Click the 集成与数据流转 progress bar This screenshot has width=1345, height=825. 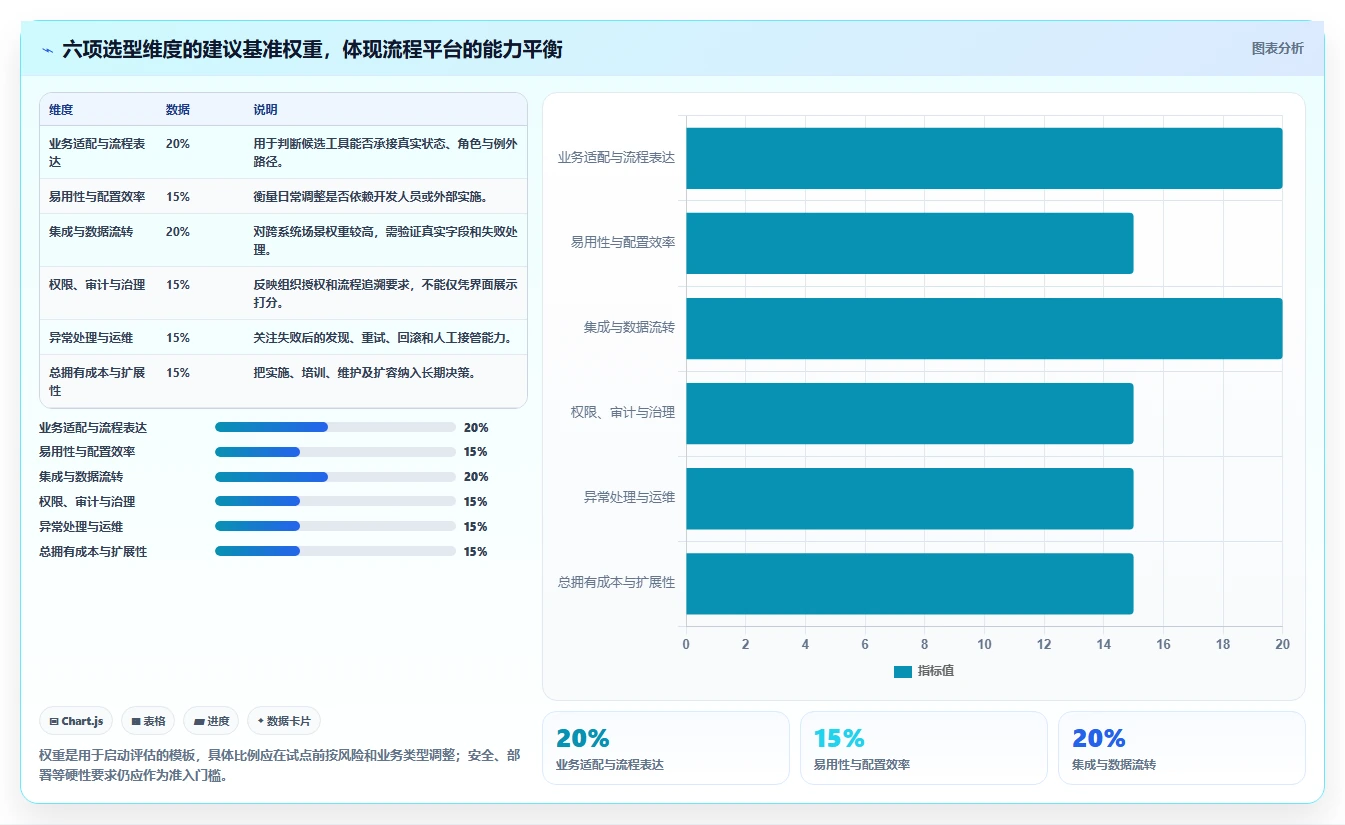tap(335, 477)
